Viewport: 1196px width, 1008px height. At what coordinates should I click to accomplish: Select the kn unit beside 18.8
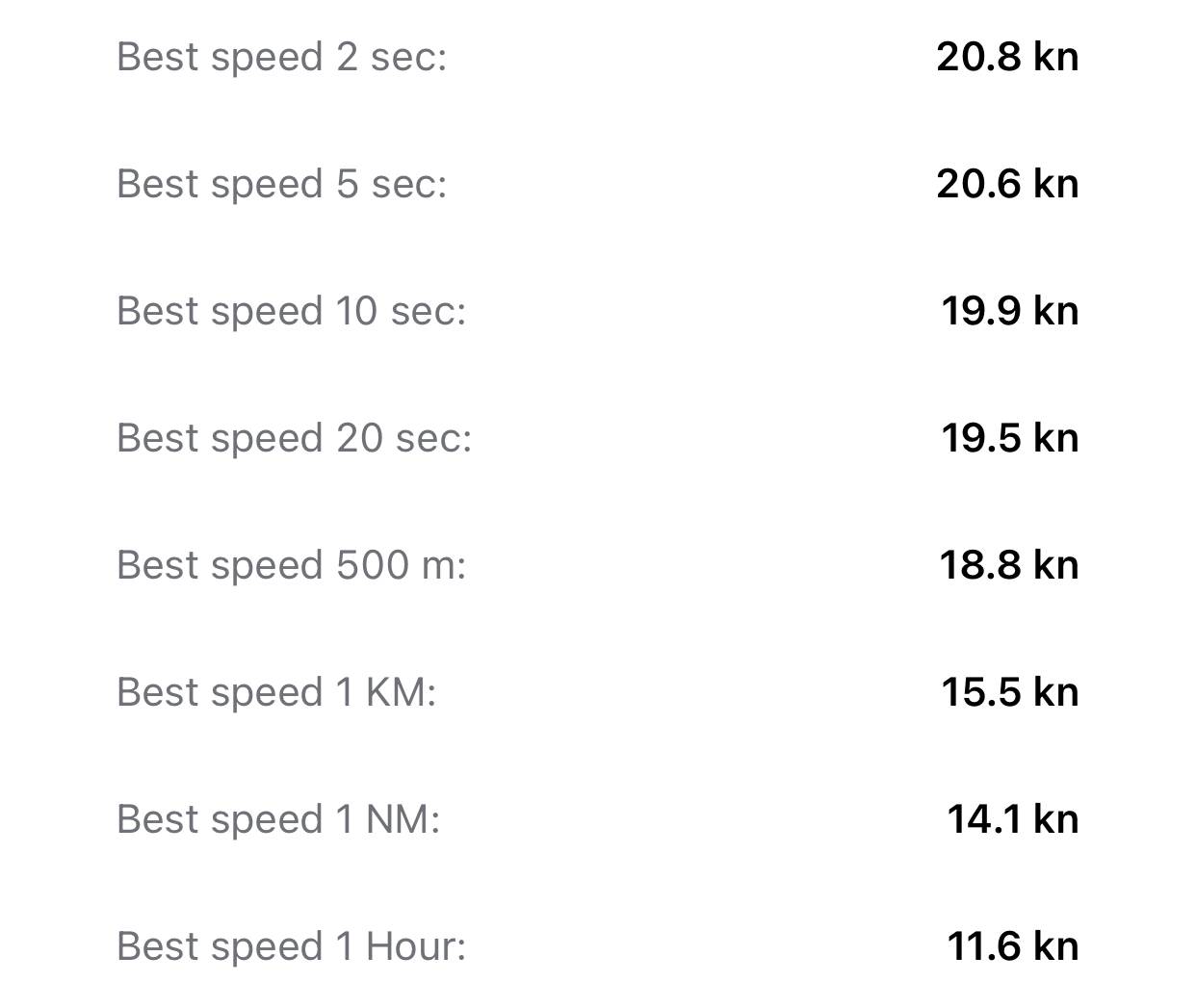(1056, 566)
